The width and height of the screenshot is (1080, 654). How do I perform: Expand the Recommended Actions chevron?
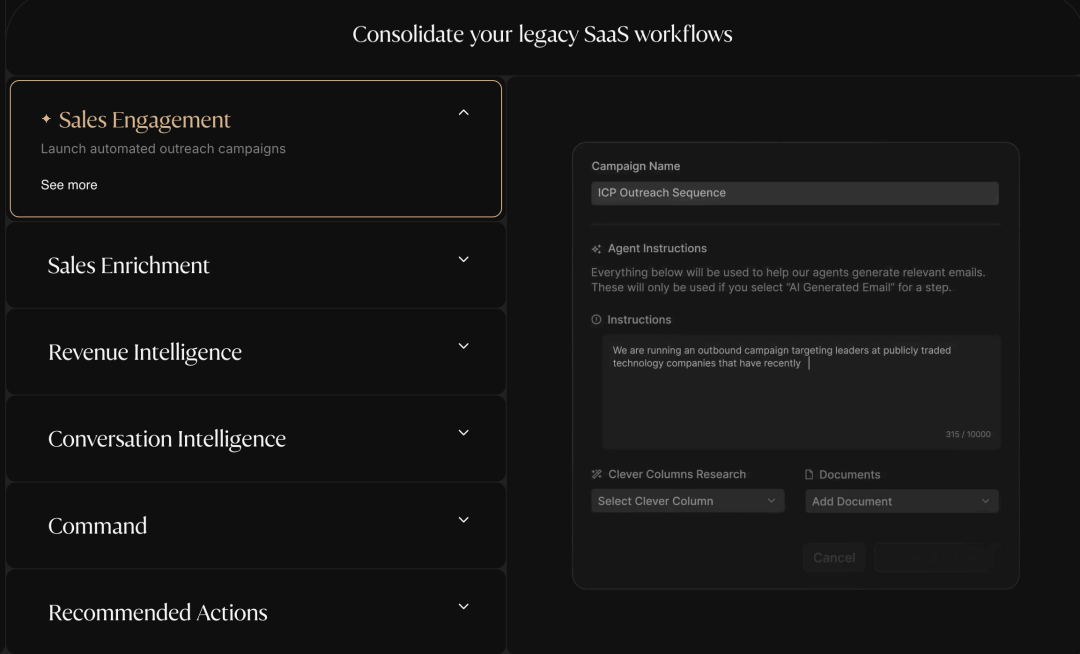click(463, 606)
